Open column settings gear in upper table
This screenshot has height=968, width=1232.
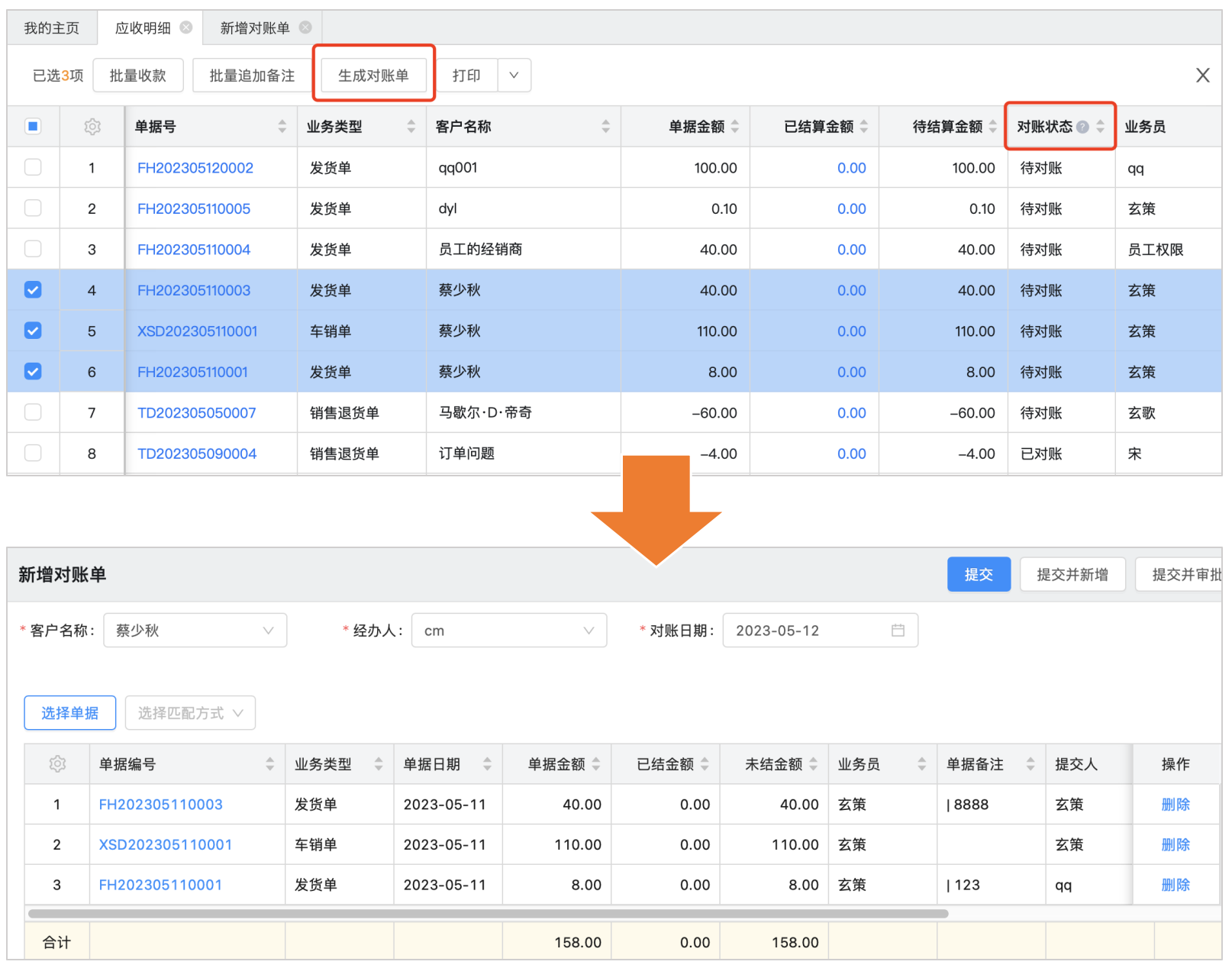(x=92, y=127)
